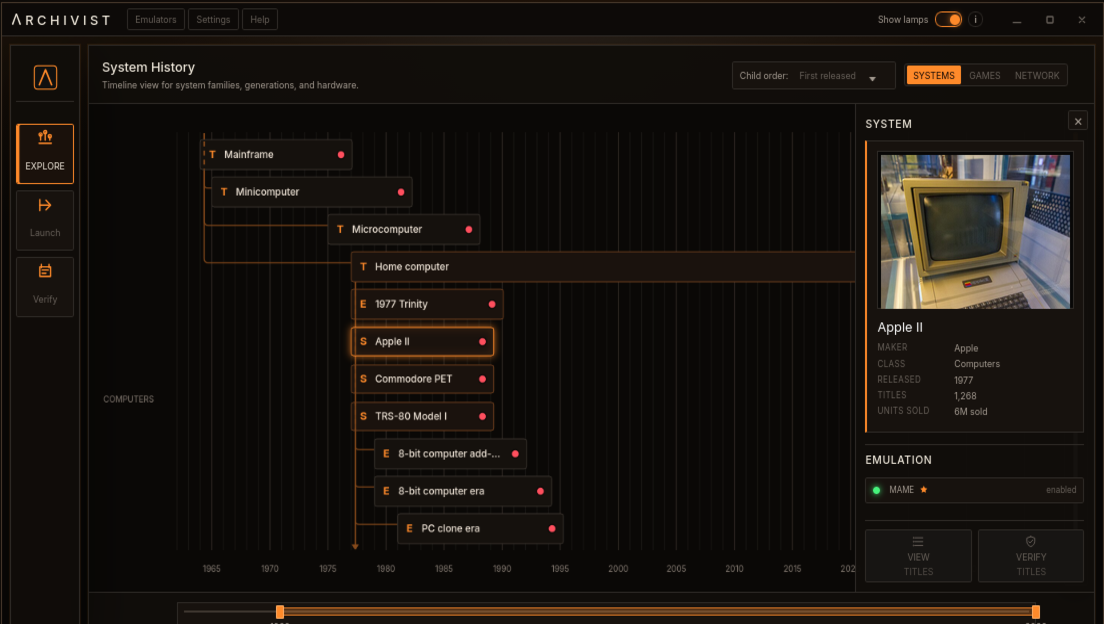The height and width of the screenshot is (624, 1104).
Task: Open the Emulators menu
Action: 156,20
